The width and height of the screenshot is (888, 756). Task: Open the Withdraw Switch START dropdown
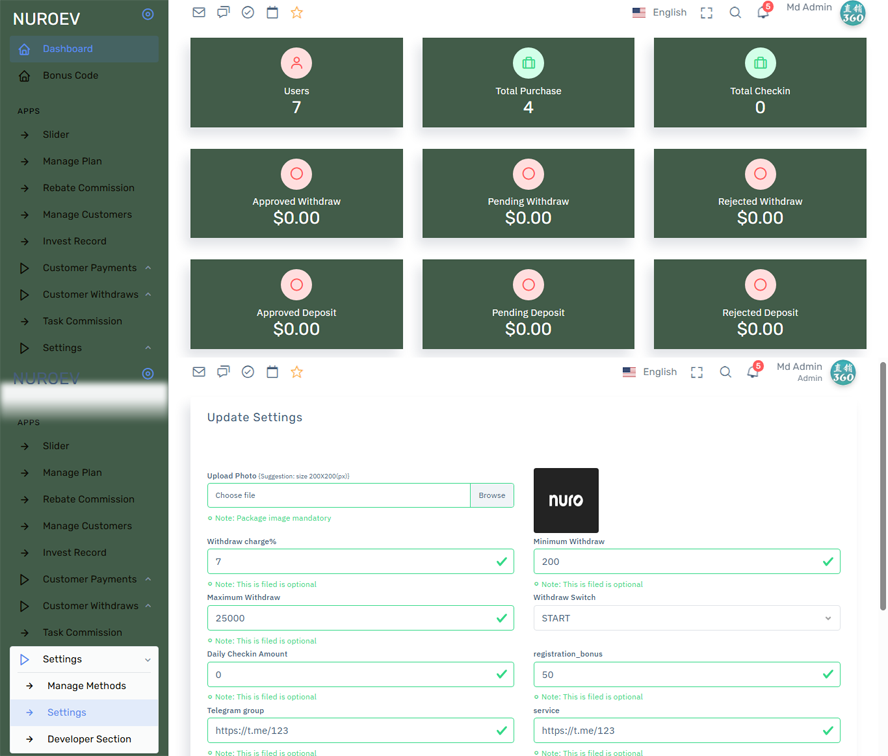(686, 618)
